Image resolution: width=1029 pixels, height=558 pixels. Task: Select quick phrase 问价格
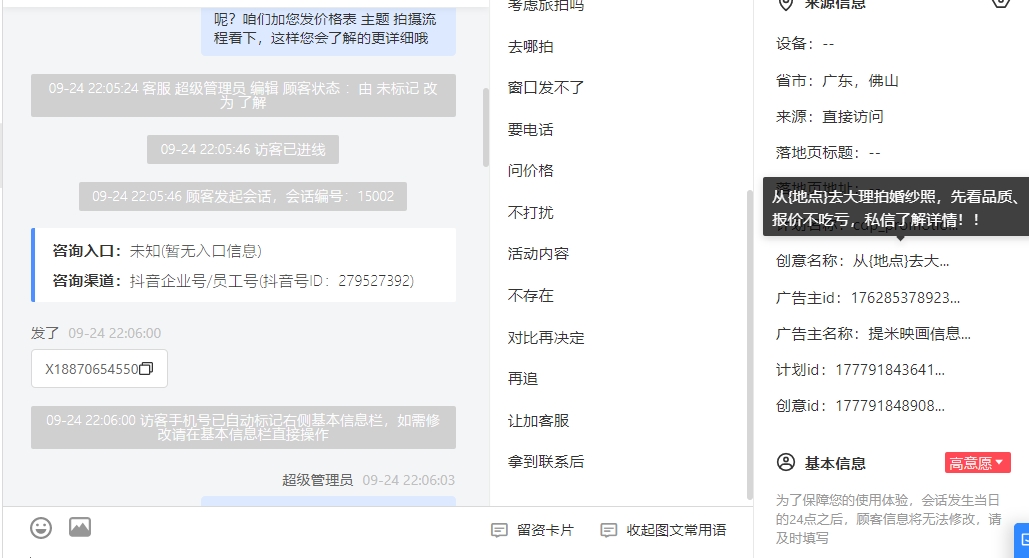point(530,171)
